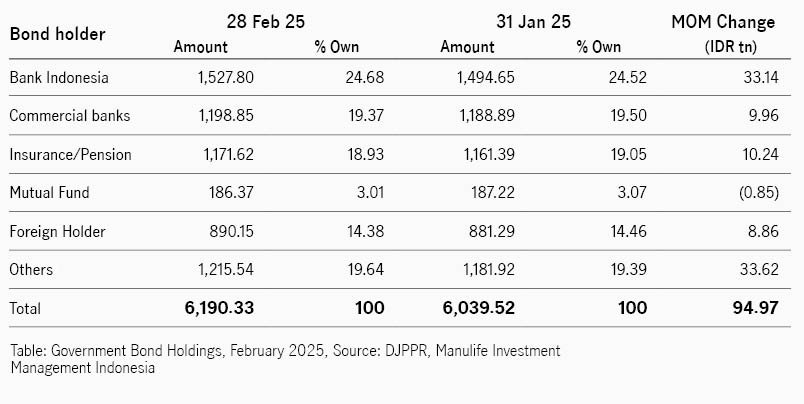
Task: Click the Total row label
Action: tap(25, 308)
